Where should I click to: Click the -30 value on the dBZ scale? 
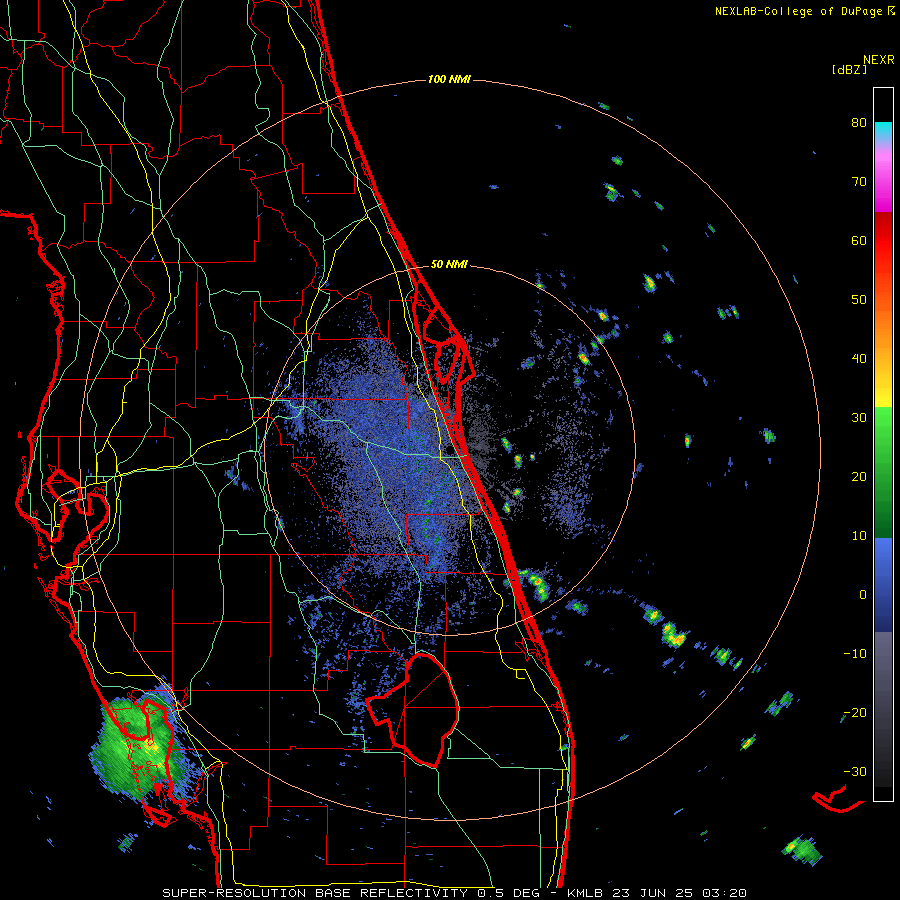pyautogui.click(x=855, y=772)
